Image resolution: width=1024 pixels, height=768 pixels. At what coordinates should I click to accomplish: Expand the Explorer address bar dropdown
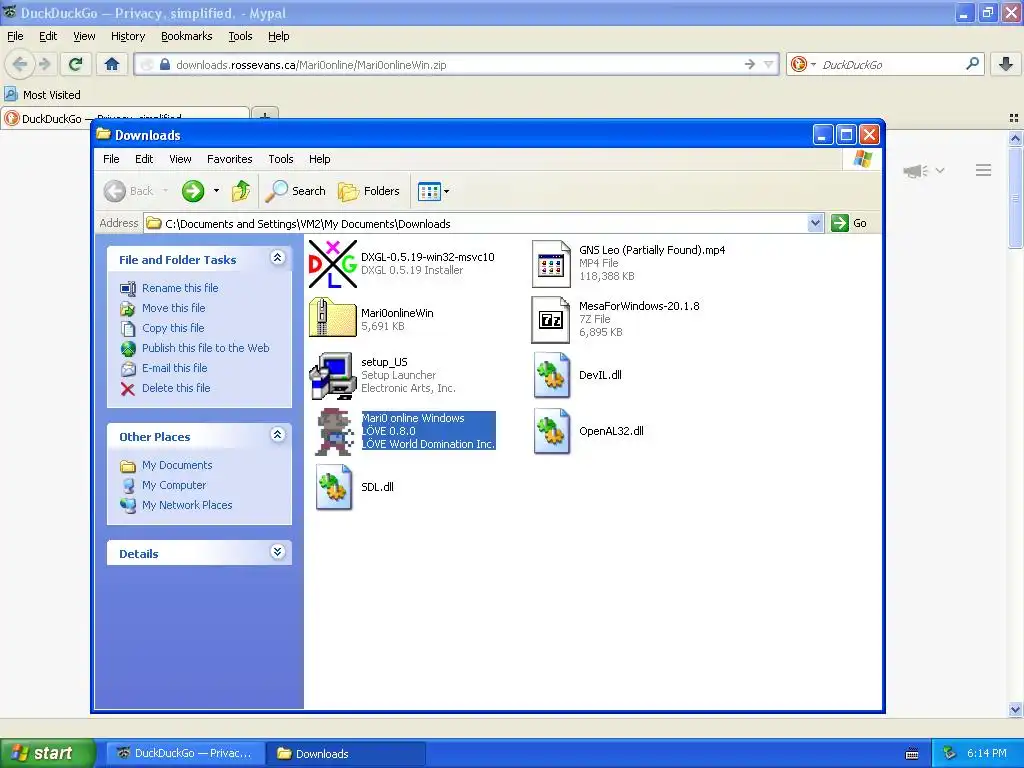[815, 223]
